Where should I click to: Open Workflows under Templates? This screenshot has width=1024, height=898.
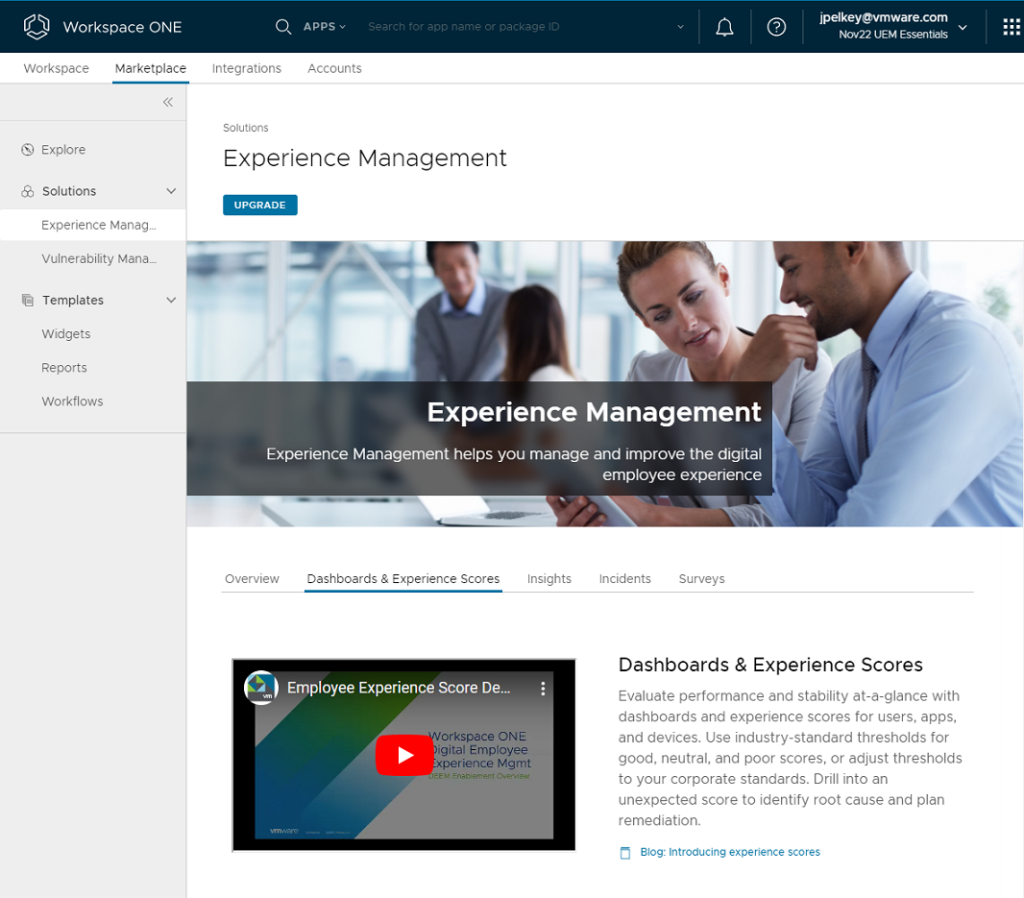72,401
